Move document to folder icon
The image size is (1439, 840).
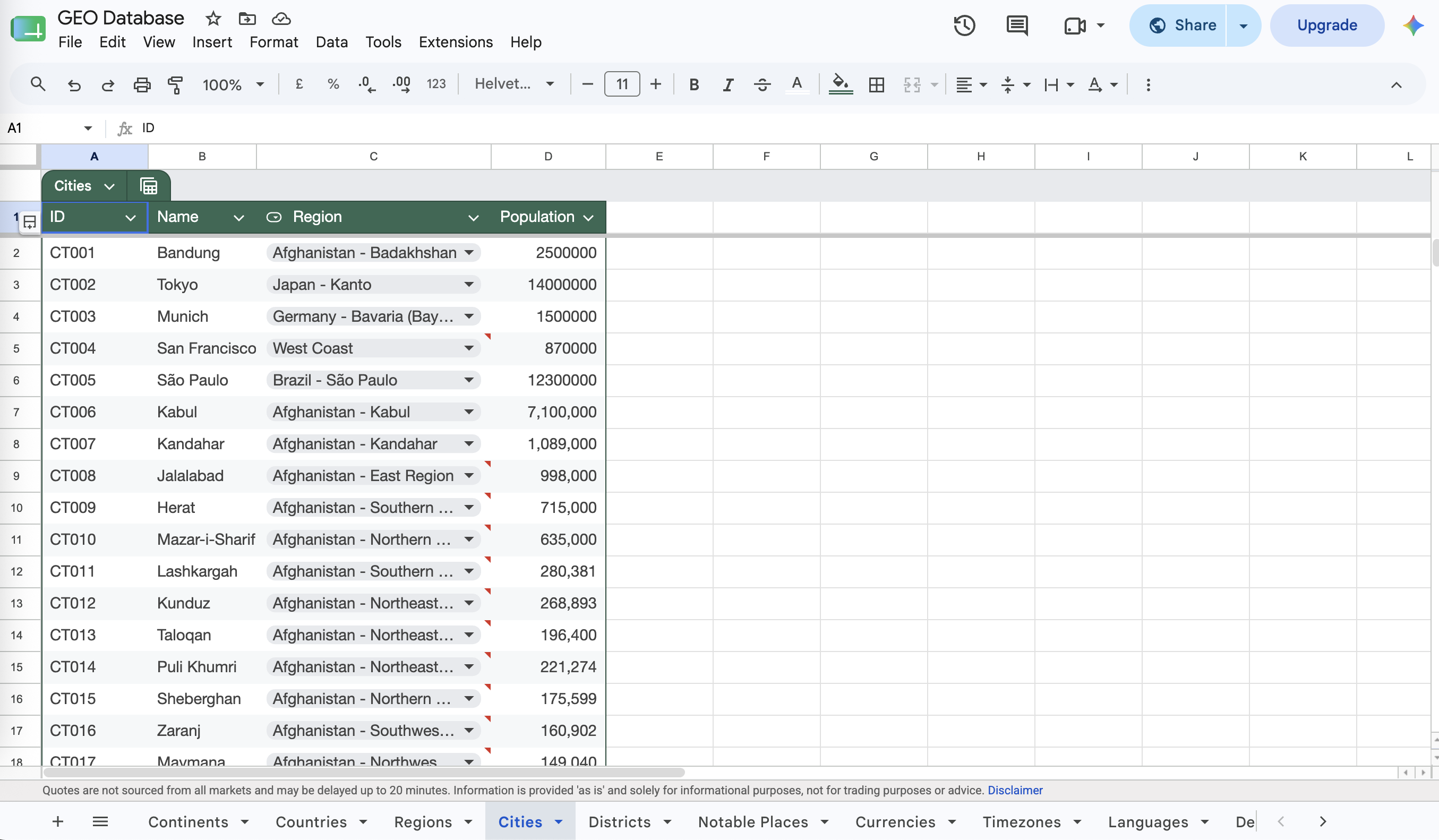pyautogui.click(x=247, y=19)
